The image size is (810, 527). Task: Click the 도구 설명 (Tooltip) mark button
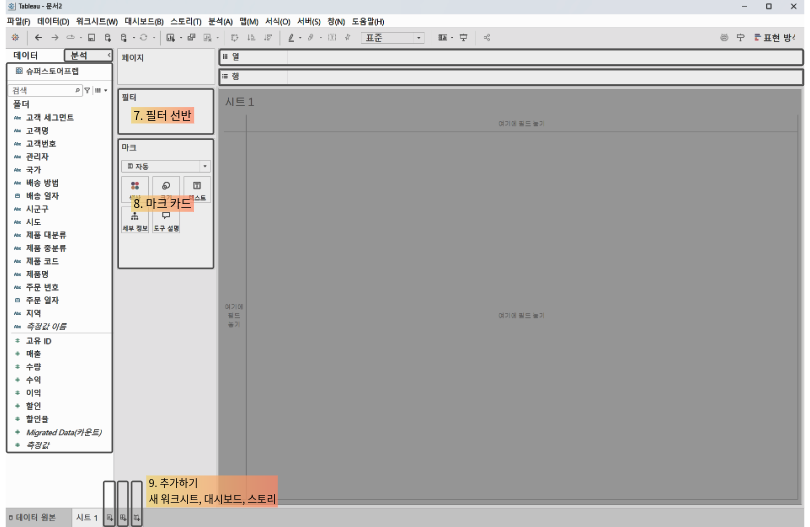pos(165,220)
